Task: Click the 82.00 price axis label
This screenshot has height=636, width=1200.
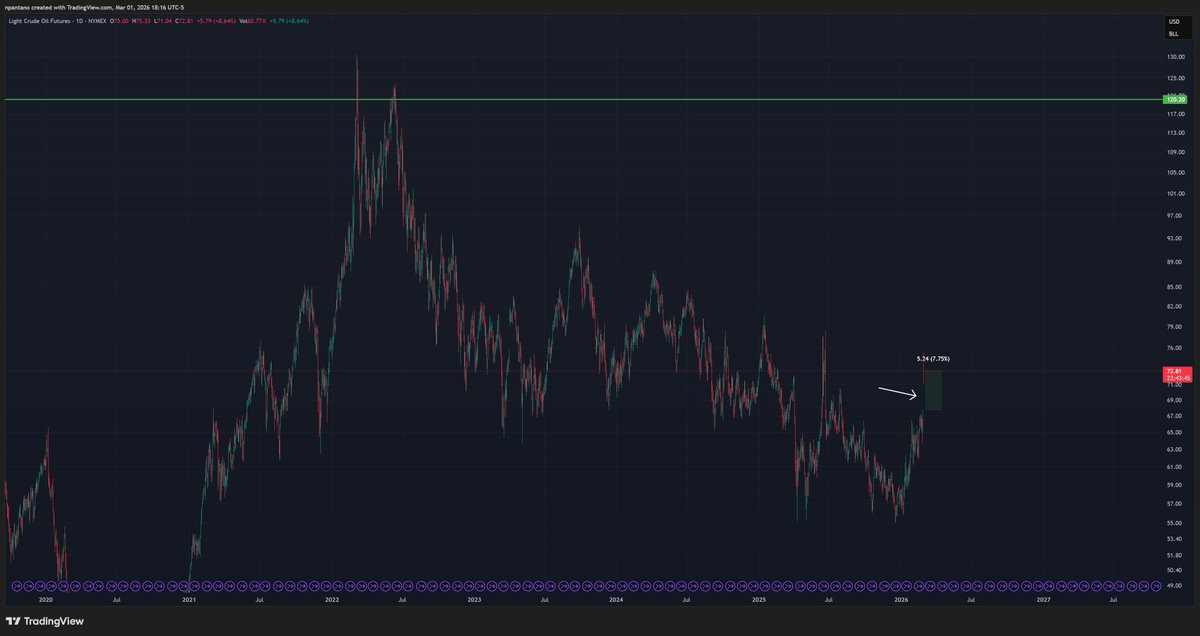Action: coord(1174,307)
